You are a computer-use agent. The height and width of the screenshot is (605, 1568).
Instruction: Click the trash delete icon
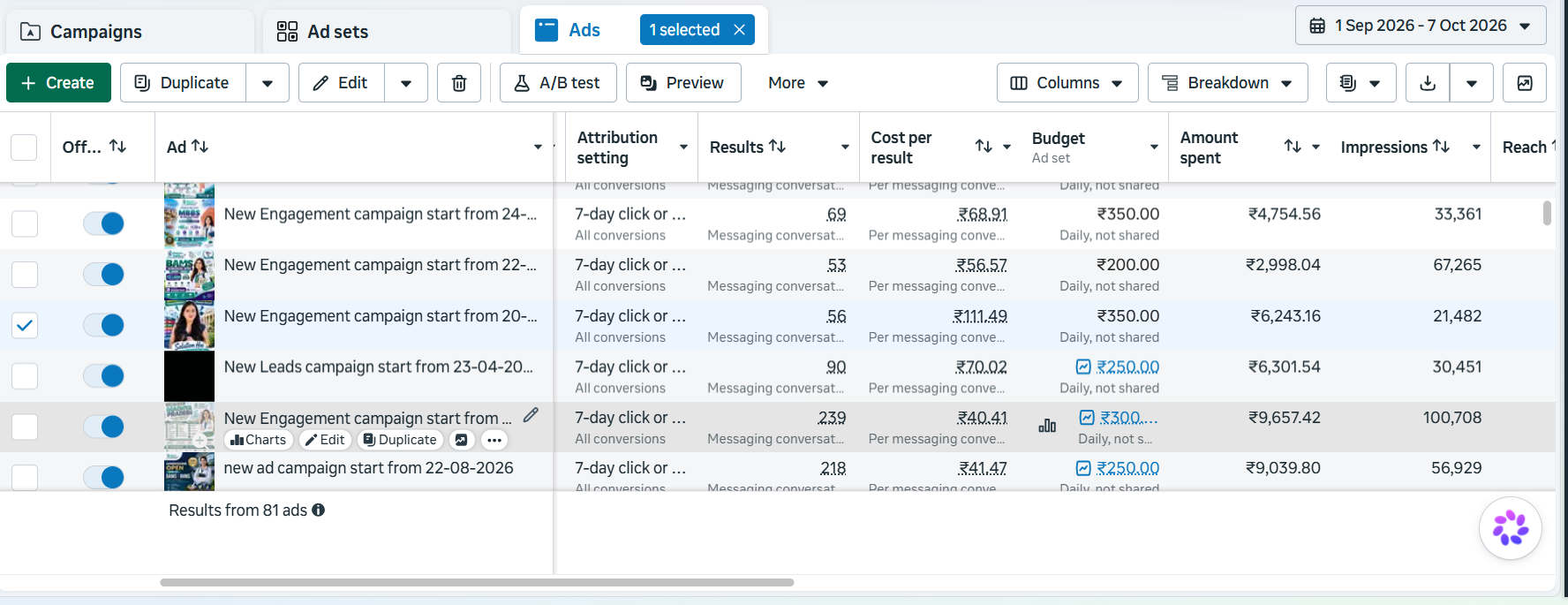click(x=459, y=83)
